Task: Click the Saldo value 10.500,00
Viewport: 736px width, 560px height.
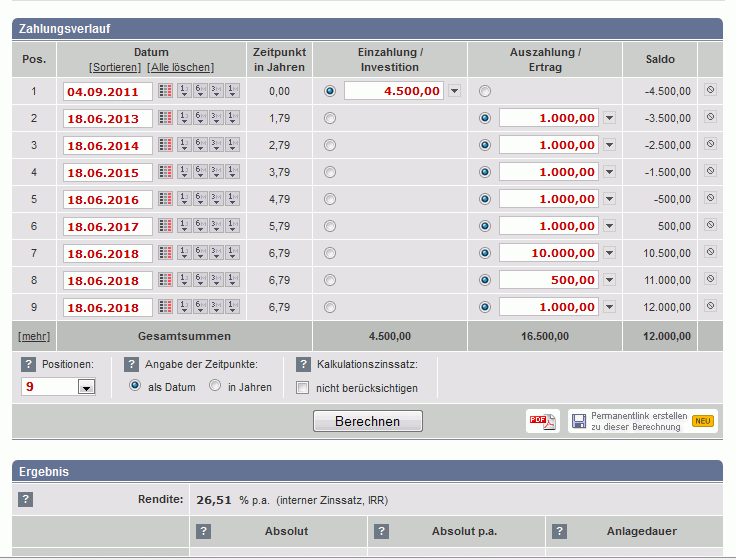Action: [x=667, y=253]
